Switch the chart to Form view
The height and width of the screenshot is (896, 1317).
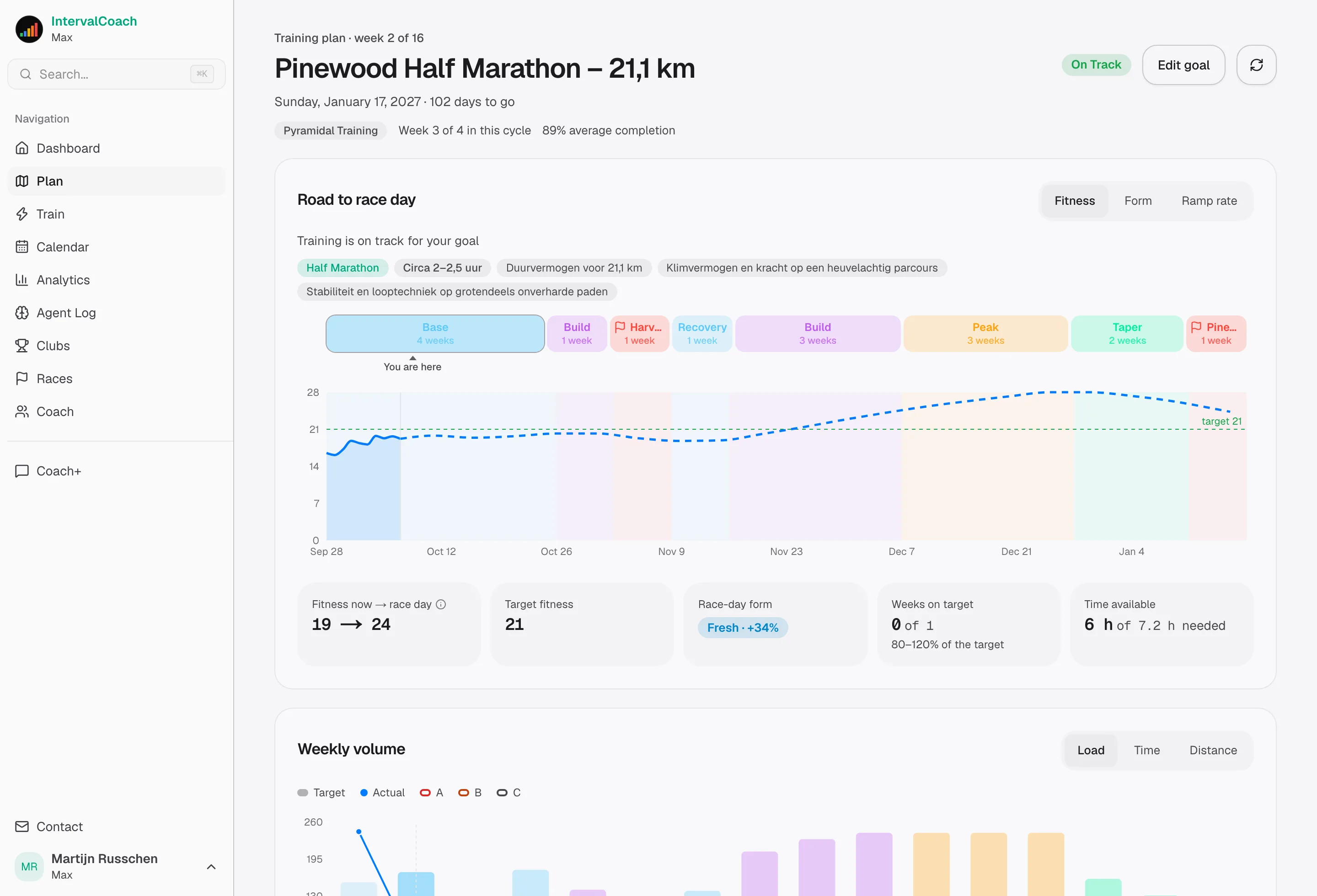(x=1138, y=201)
